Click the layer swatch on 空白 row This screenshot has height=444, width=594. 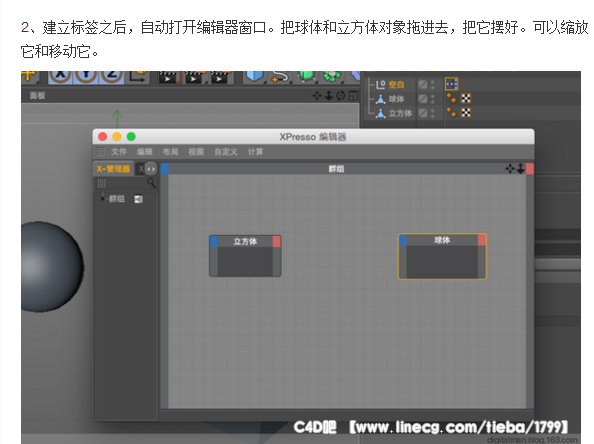point(423,84)
